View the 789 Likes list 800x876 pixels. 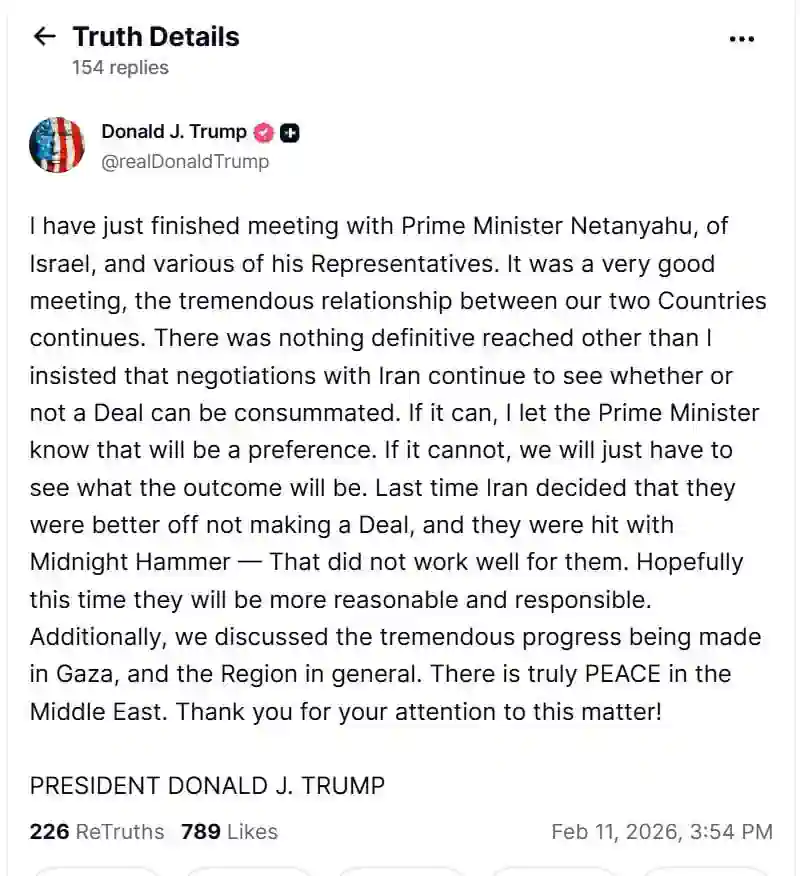coord(229,831)
